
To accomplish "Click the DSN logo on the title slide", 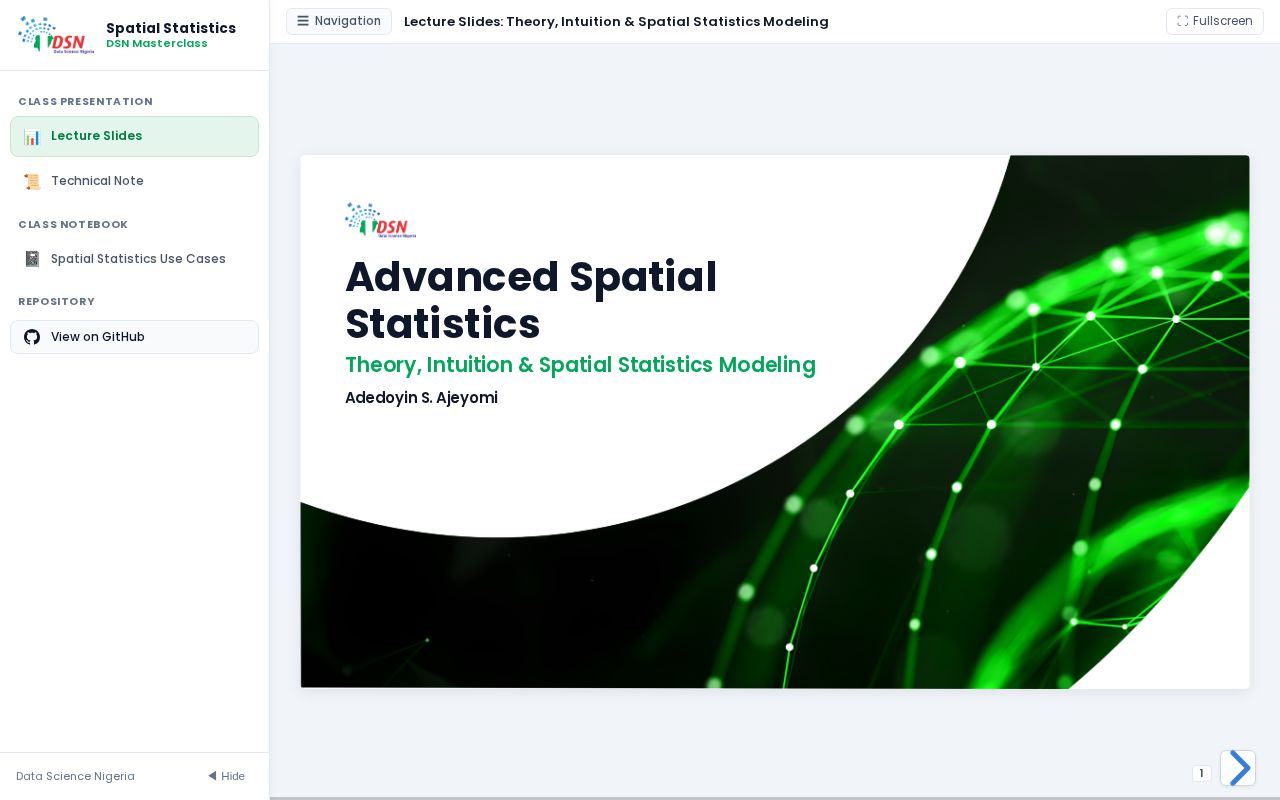I will [x=380, y=220].
